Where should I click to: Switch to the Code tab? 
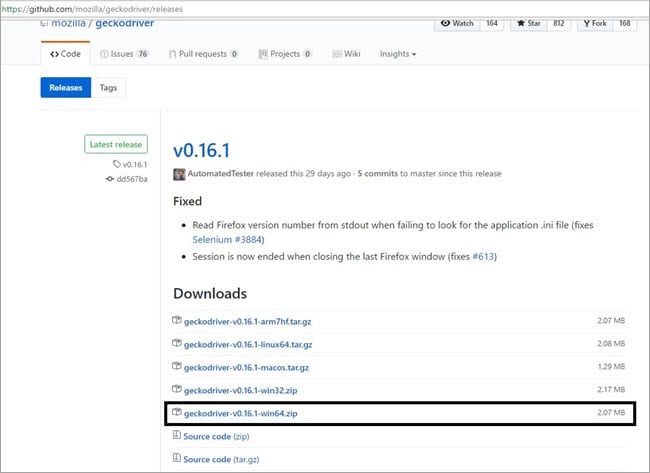click(65, 54)
